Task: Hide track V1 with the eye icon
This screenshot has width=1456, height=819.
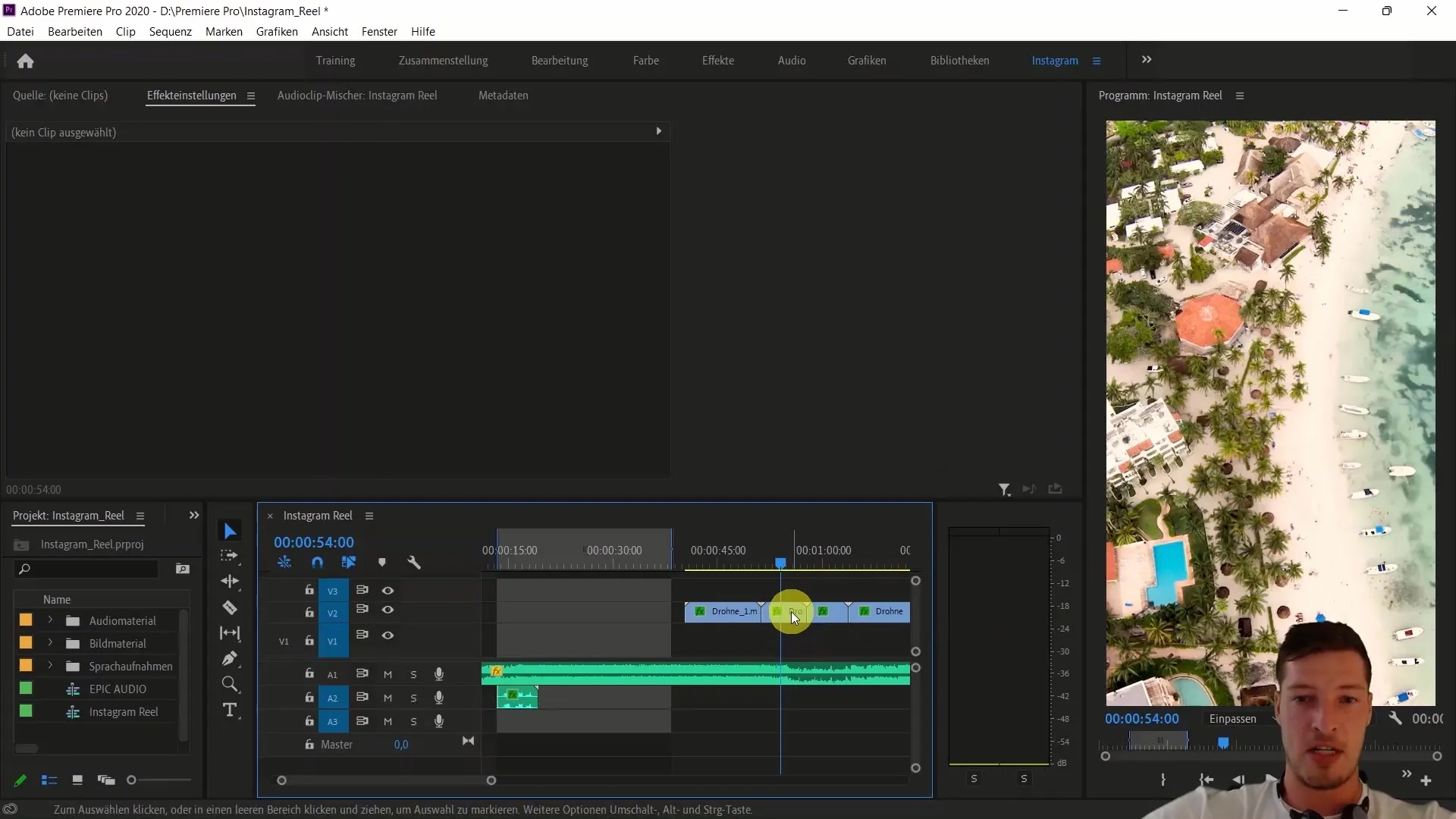Action: 388,635
